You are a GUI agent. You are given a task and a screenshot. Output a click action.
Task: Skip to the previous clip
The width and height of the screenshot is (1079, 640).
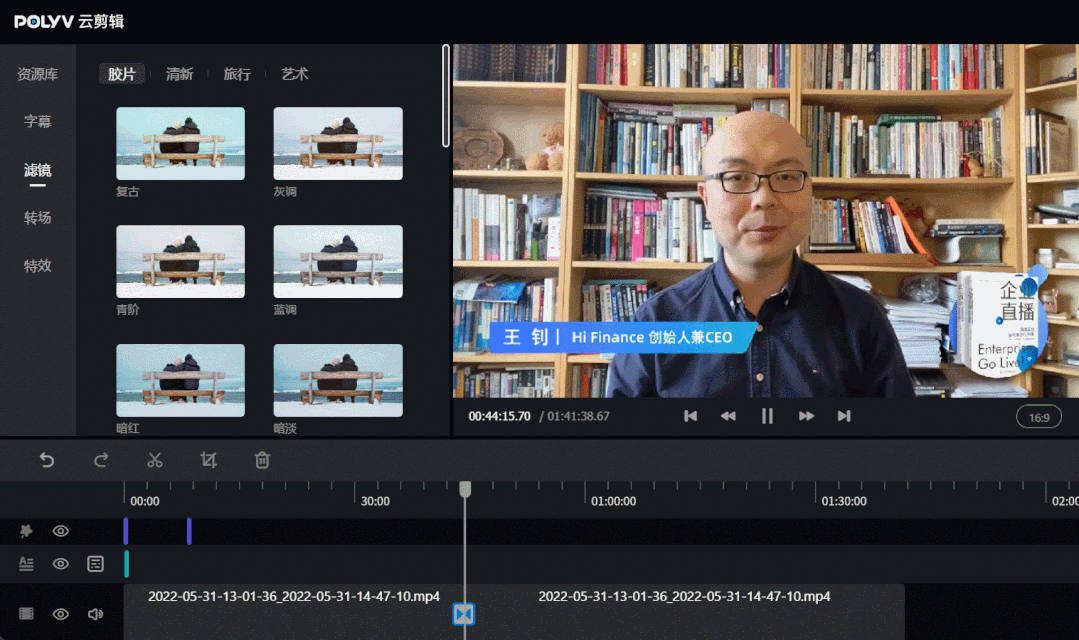coord(690,416)
